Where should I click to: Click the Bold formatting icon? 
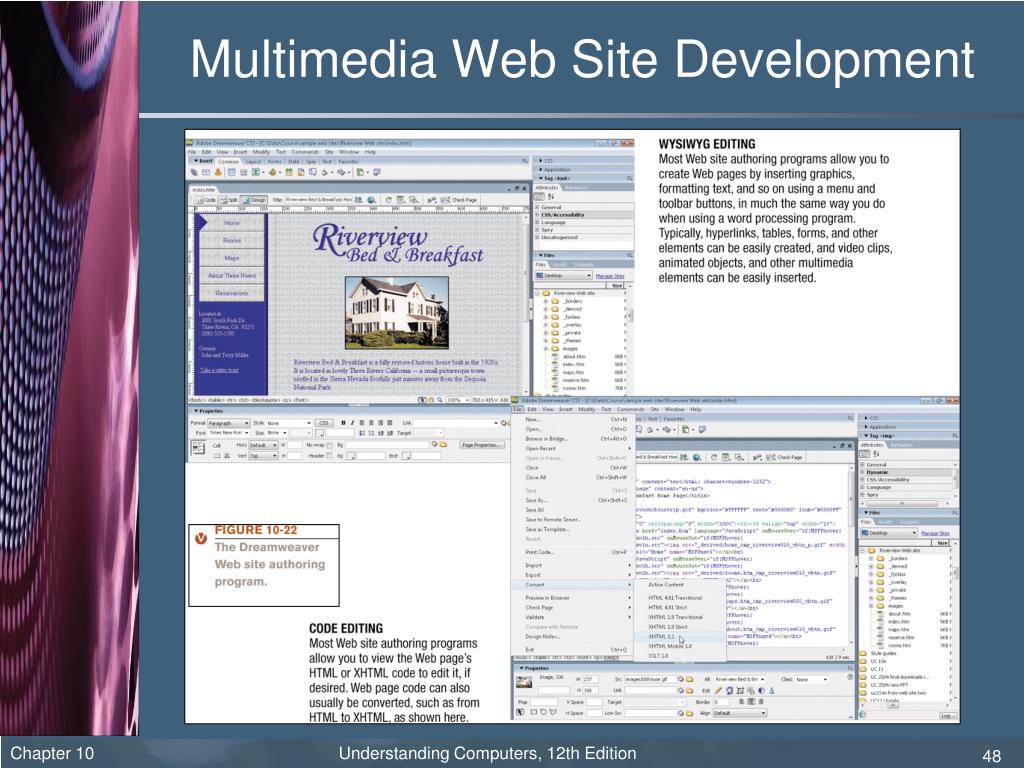(x=343, y=423)
